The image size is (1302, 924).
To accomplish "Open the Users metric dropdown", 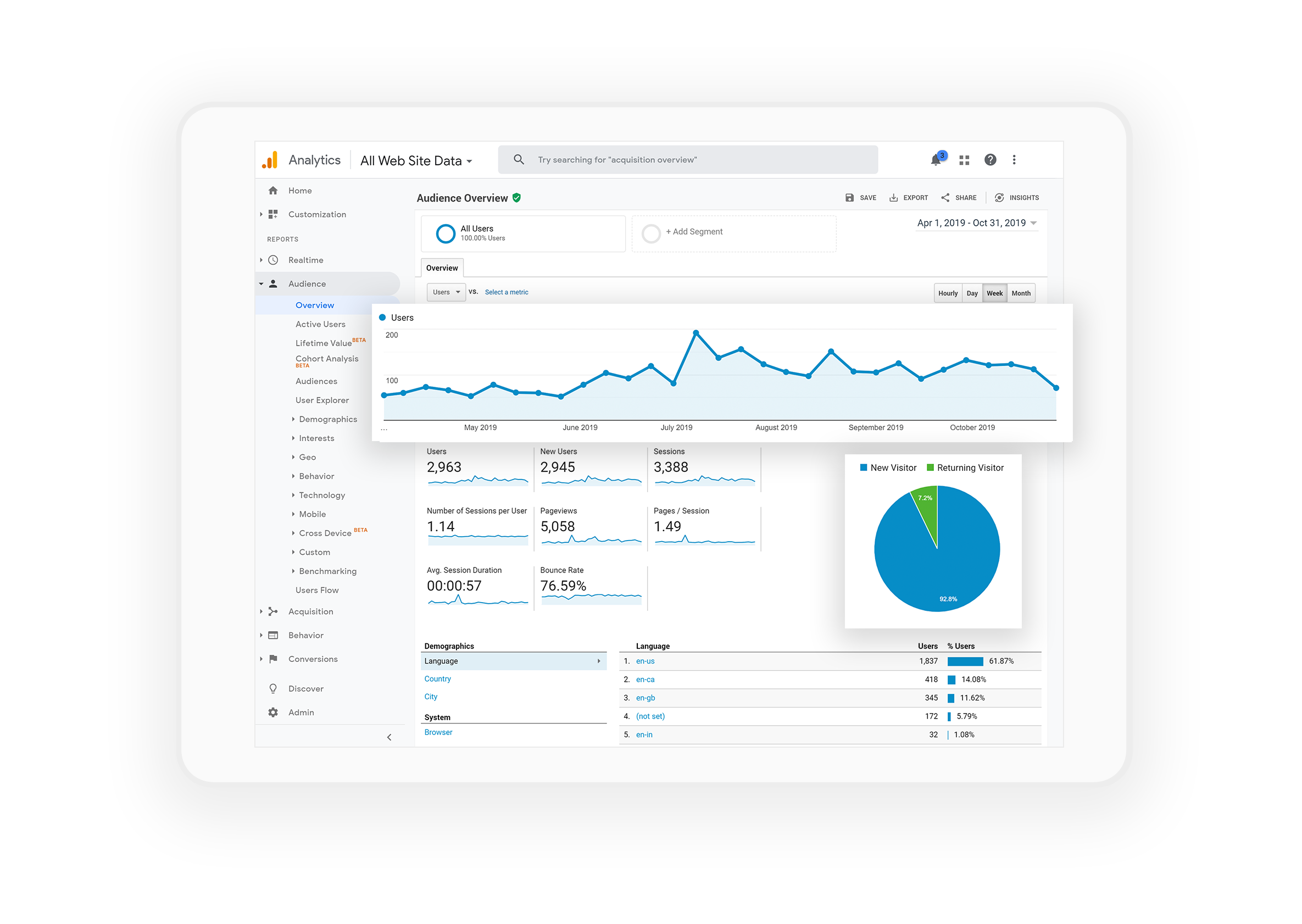I will [446, 292].
